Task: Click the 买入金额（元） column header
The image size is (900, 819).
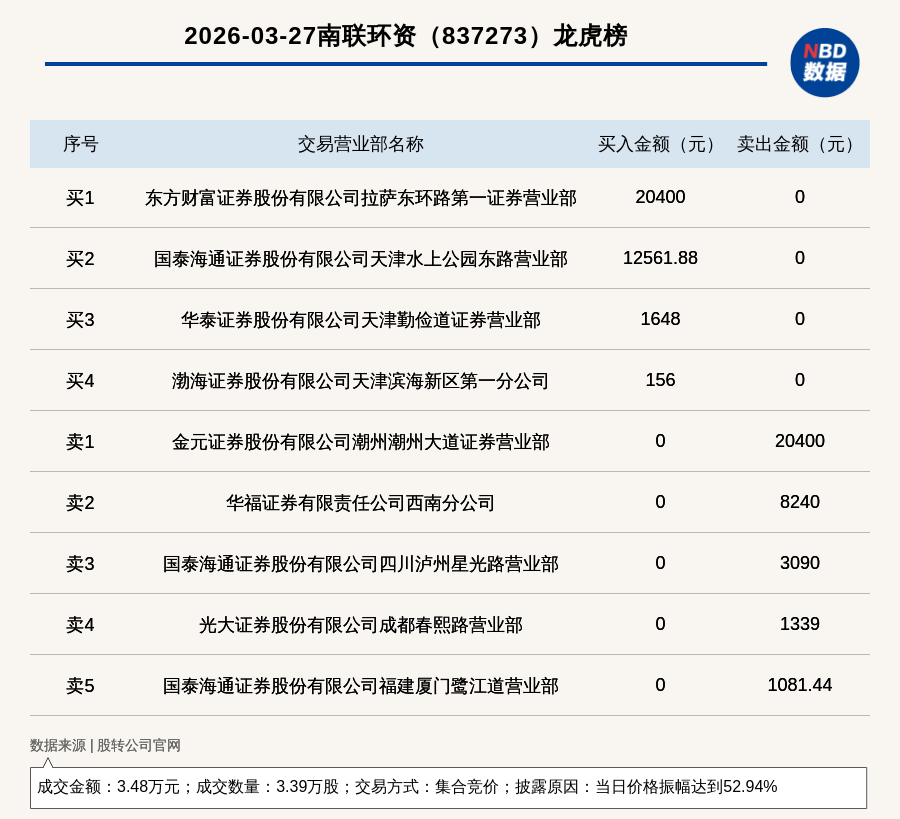Action: (x=660, y=144)
